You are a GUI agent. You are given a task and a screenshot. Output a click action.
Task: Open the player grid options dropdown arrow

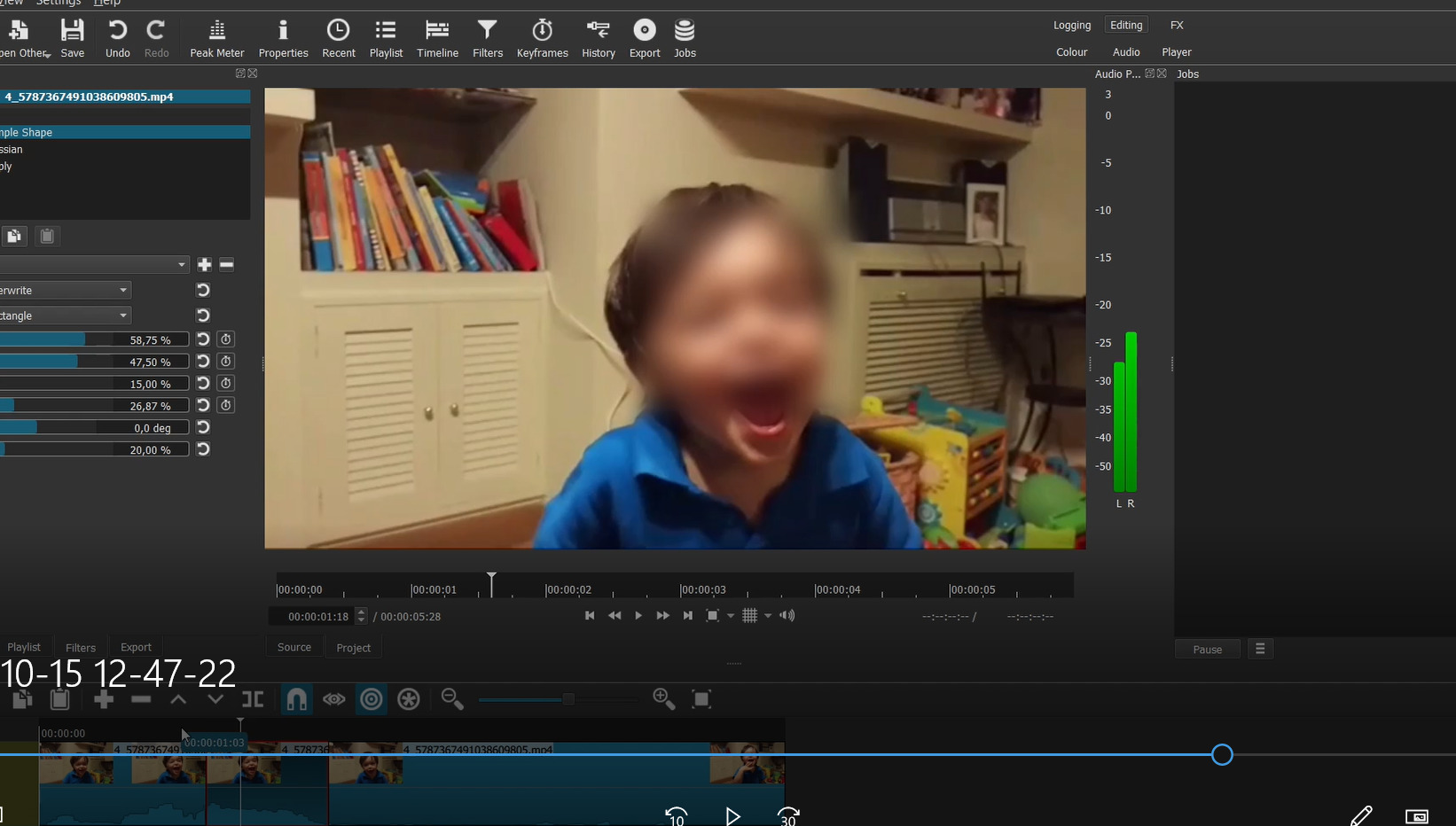[x=768, y=616]
